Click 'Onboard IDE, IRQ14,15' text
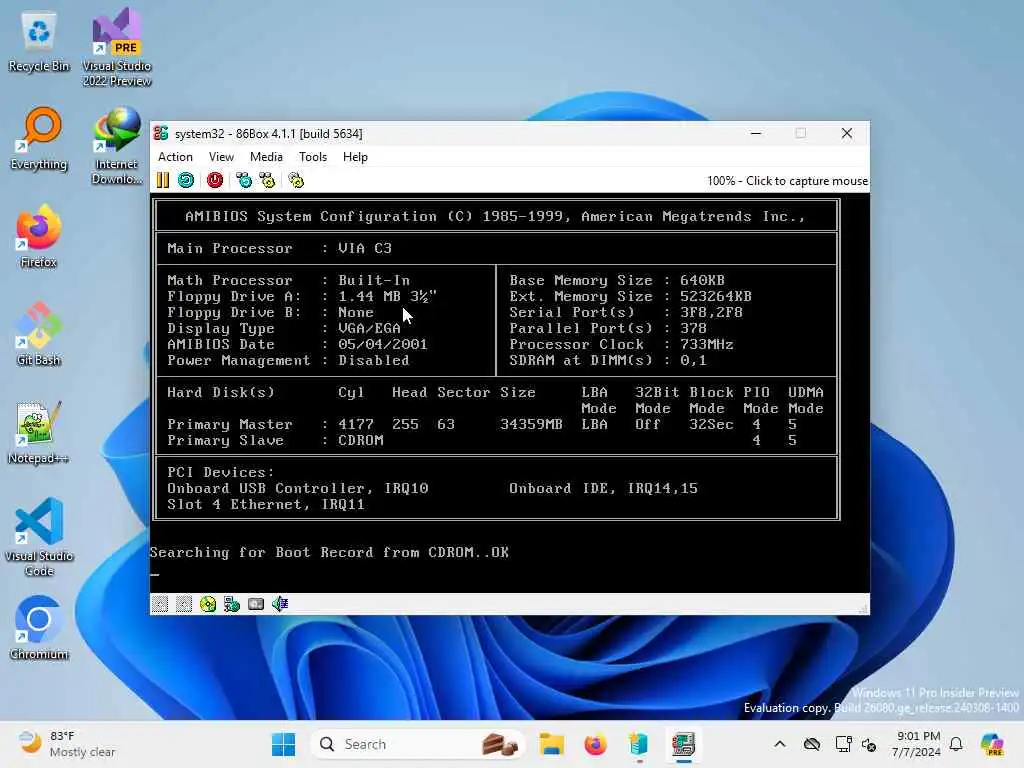Image resolution: width=1024 pixels, height=768 pixels. tap(603, 488)
